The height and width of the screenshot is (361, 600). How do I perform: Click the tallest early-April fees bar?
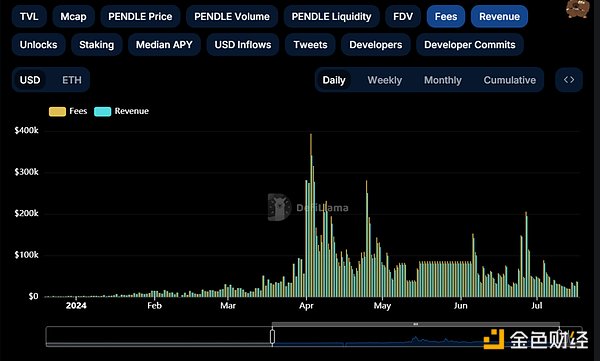coord(311,215)
